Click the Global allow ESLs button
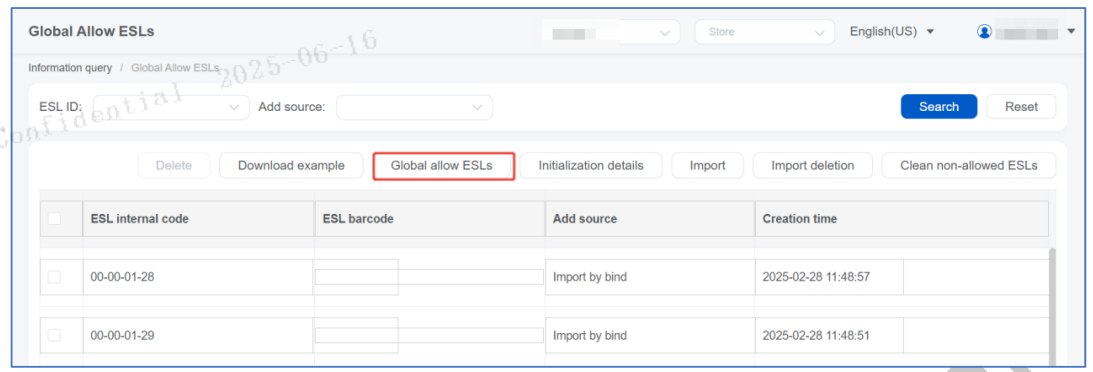Viewport: 1093px width, 372px height. [443, 166]
